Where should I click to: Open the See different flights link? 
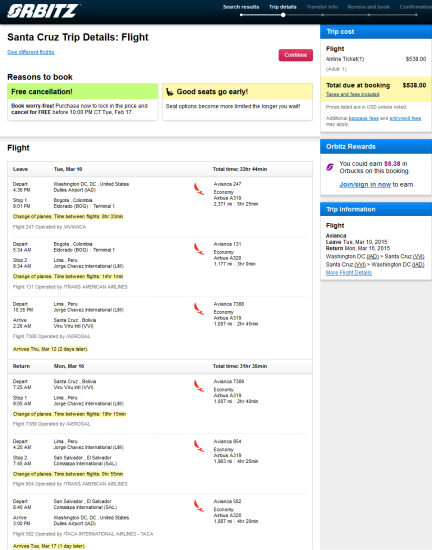pyautogui.click(x=31, y=52)
